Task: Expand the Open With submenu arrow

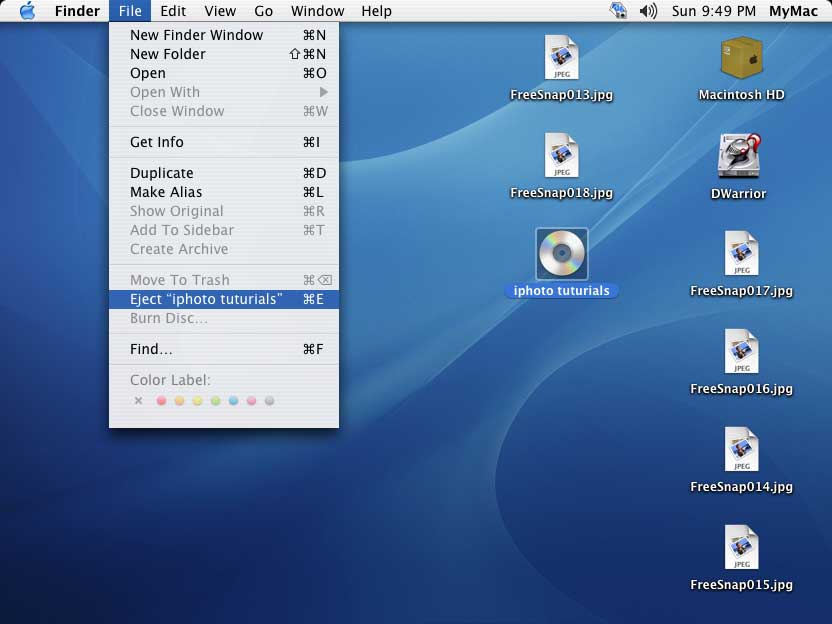Action: [323, 92]
